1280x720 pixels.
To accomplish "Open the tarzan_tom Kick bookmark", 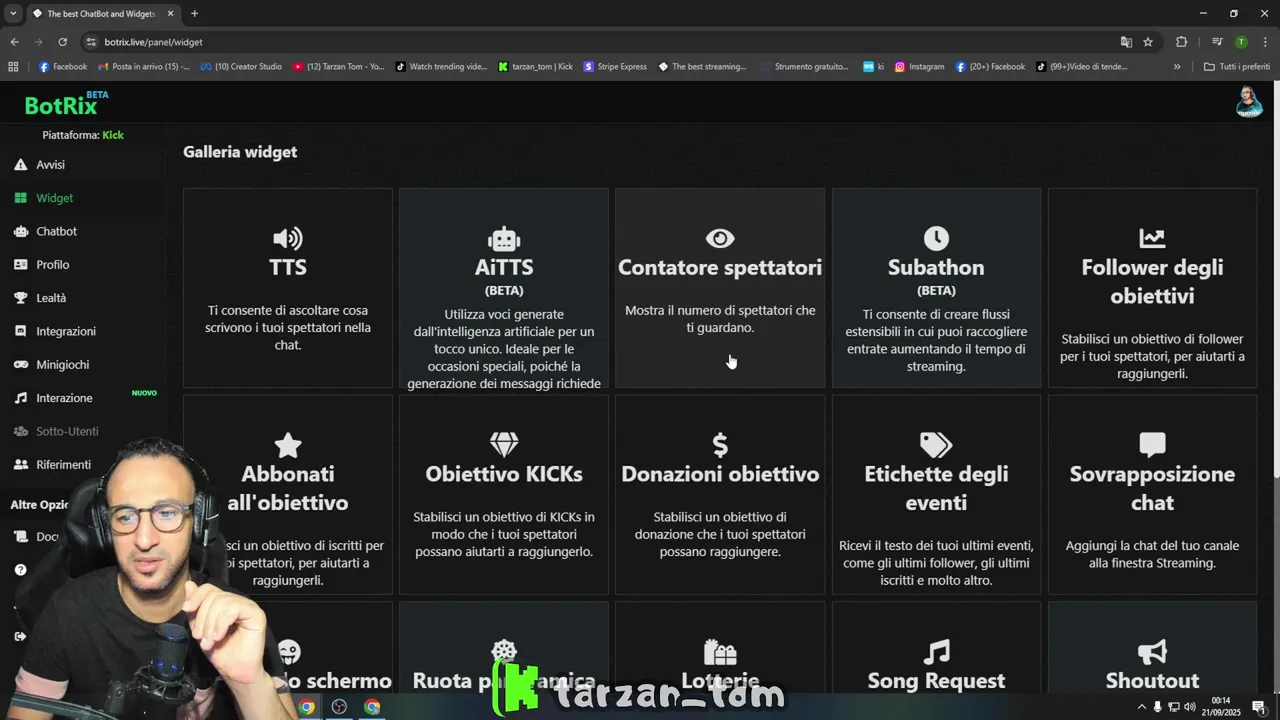I will pyautogui.click(x=535, y=67).
